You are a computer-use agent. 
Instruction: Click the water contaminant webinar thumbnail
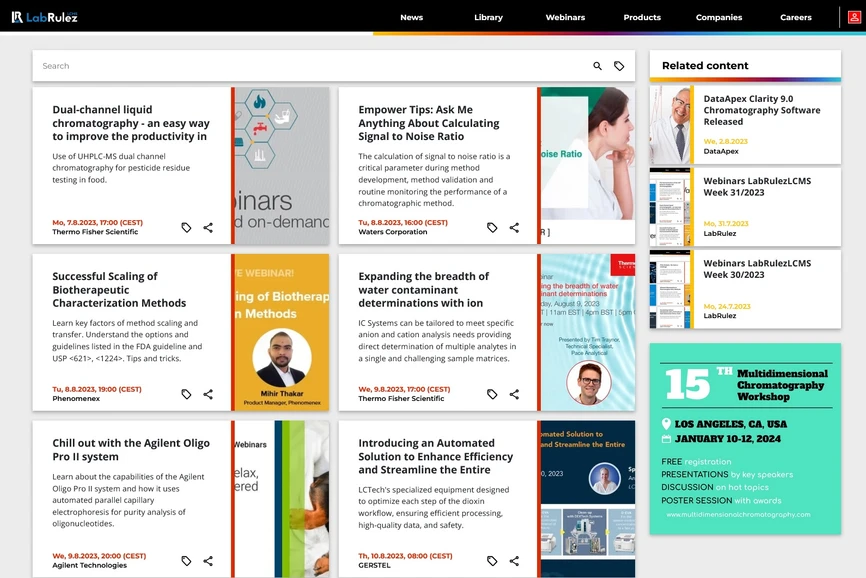[x=588, y=332]
